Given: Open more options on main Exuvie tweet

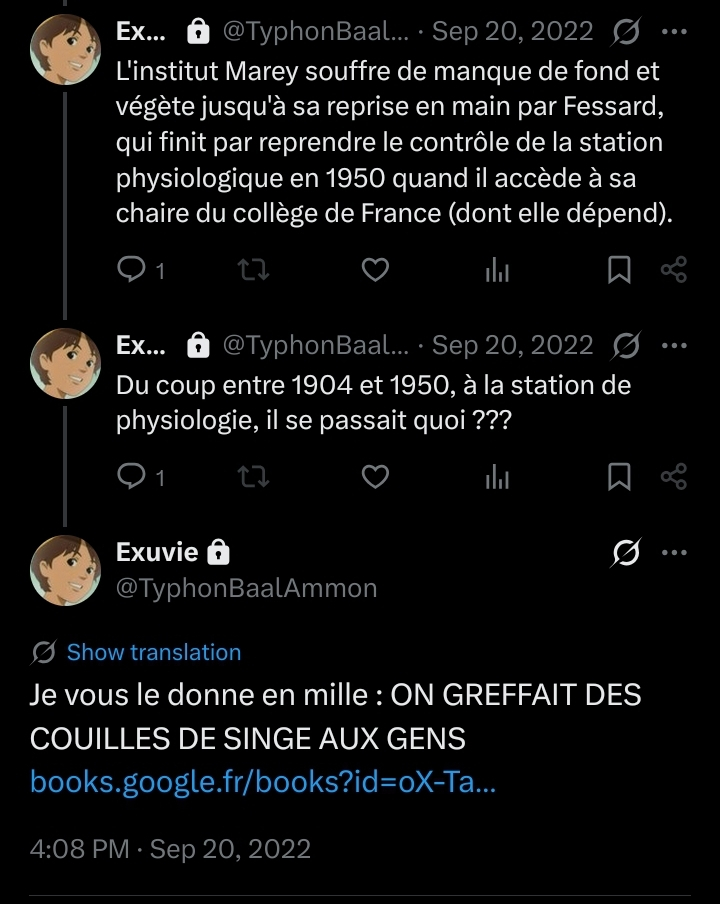Looking at the screenshot, I should coord(675,553).
